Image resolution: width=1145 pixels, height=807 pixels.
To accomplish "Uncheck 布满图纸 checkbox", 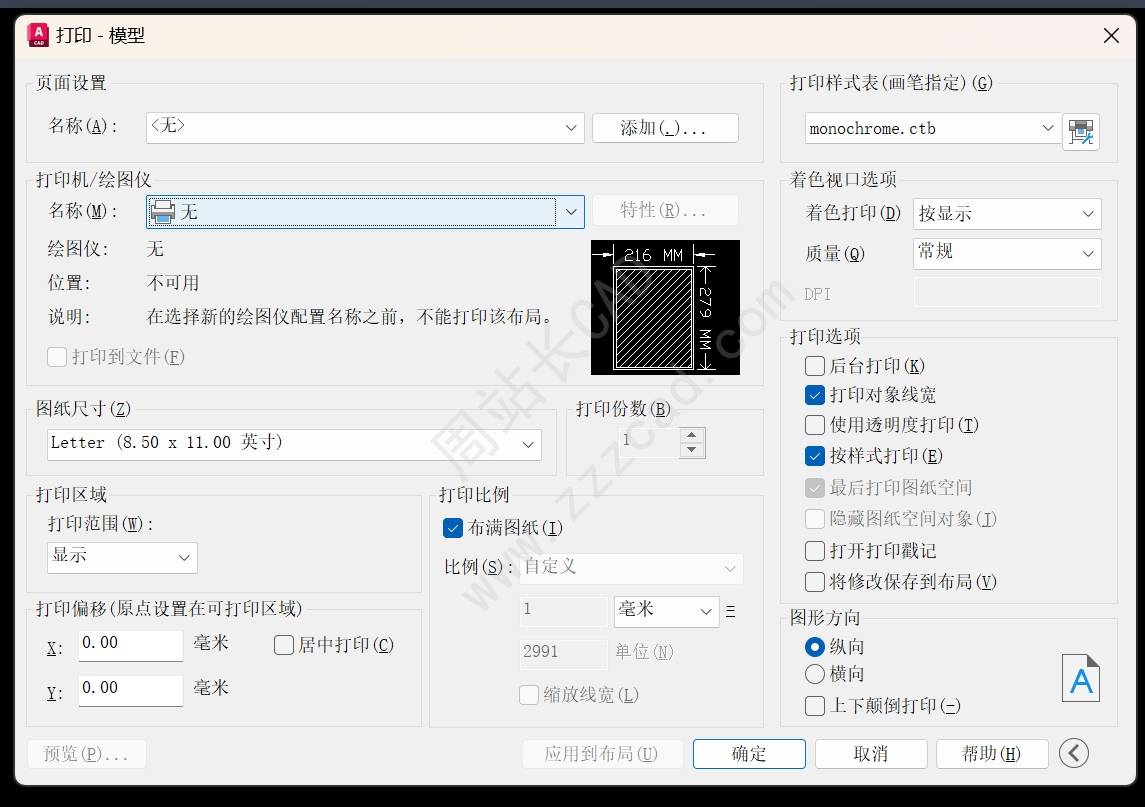I will point(453,528).
